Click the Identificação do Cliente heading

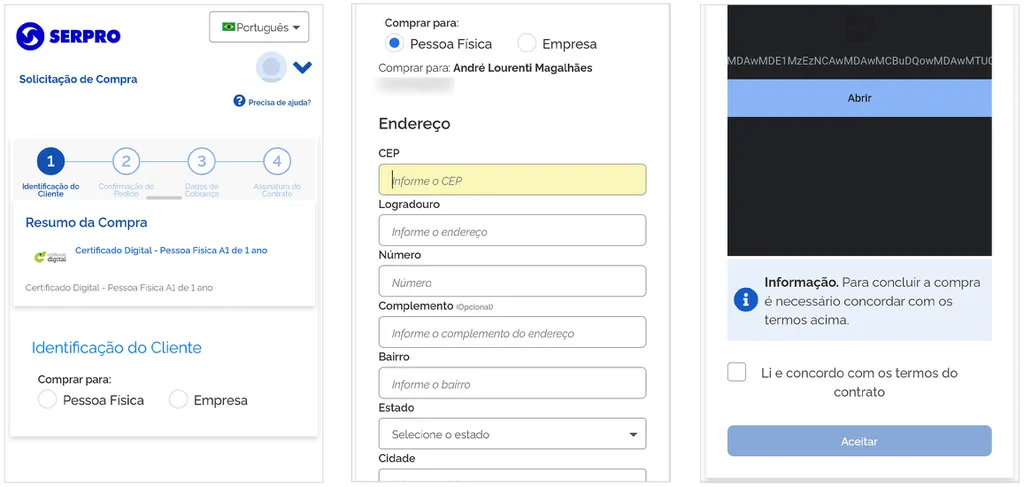click(x=116, y=348)
